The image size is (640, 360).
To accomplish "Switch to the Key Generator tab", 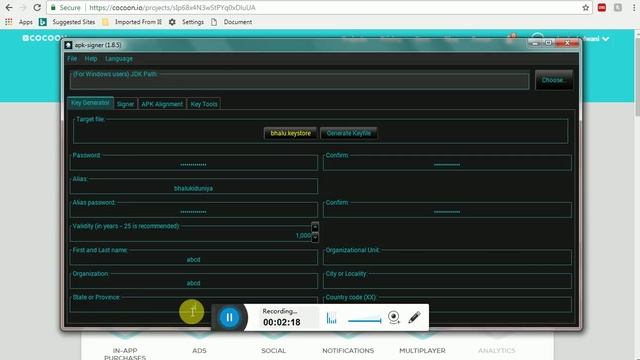I will 90,103.
